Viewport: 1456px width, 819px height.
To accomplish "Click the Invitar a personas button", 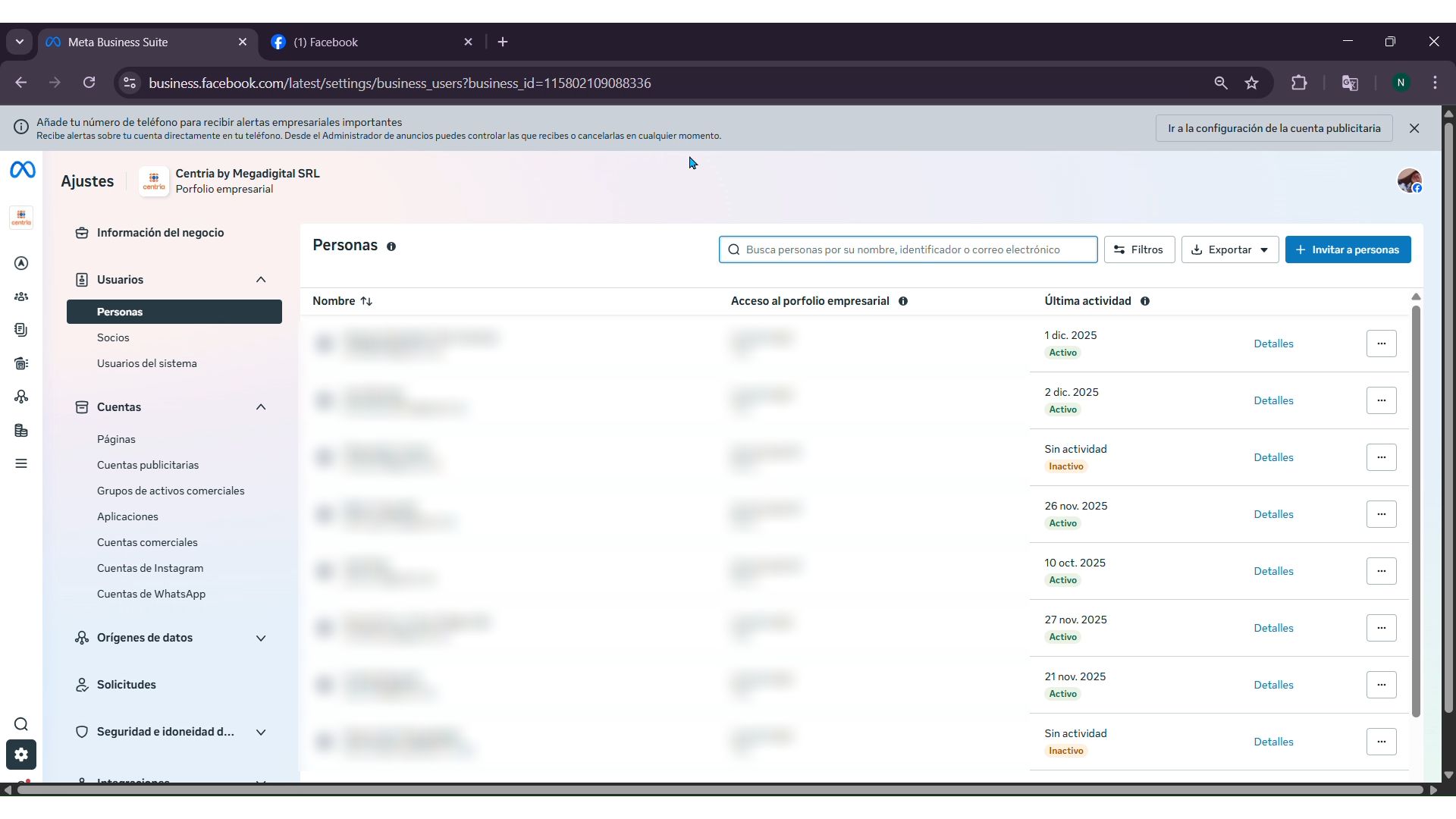I will (x=1348, y=249).
